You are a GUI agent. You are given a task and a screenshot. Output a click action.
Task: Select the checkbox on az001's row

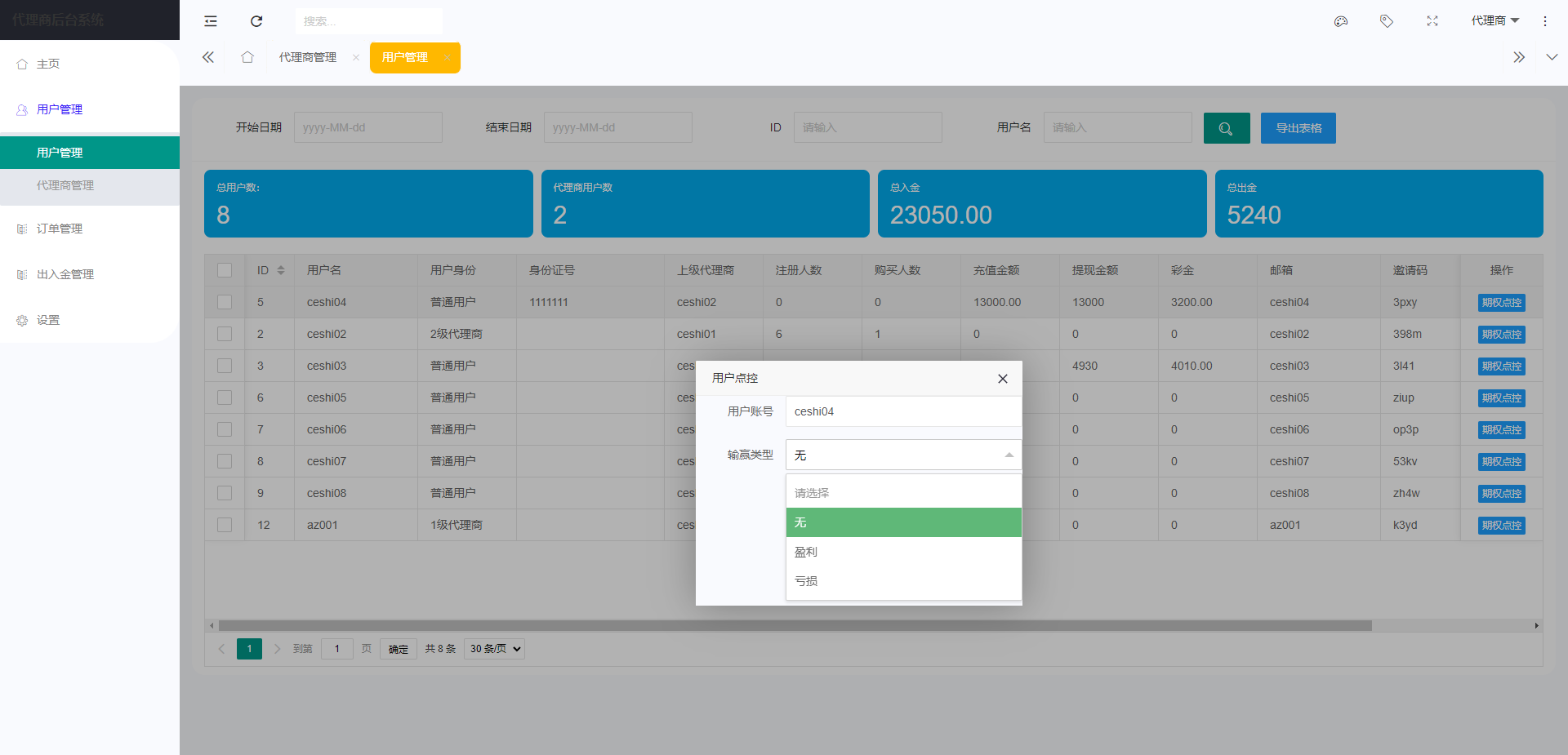225,525
